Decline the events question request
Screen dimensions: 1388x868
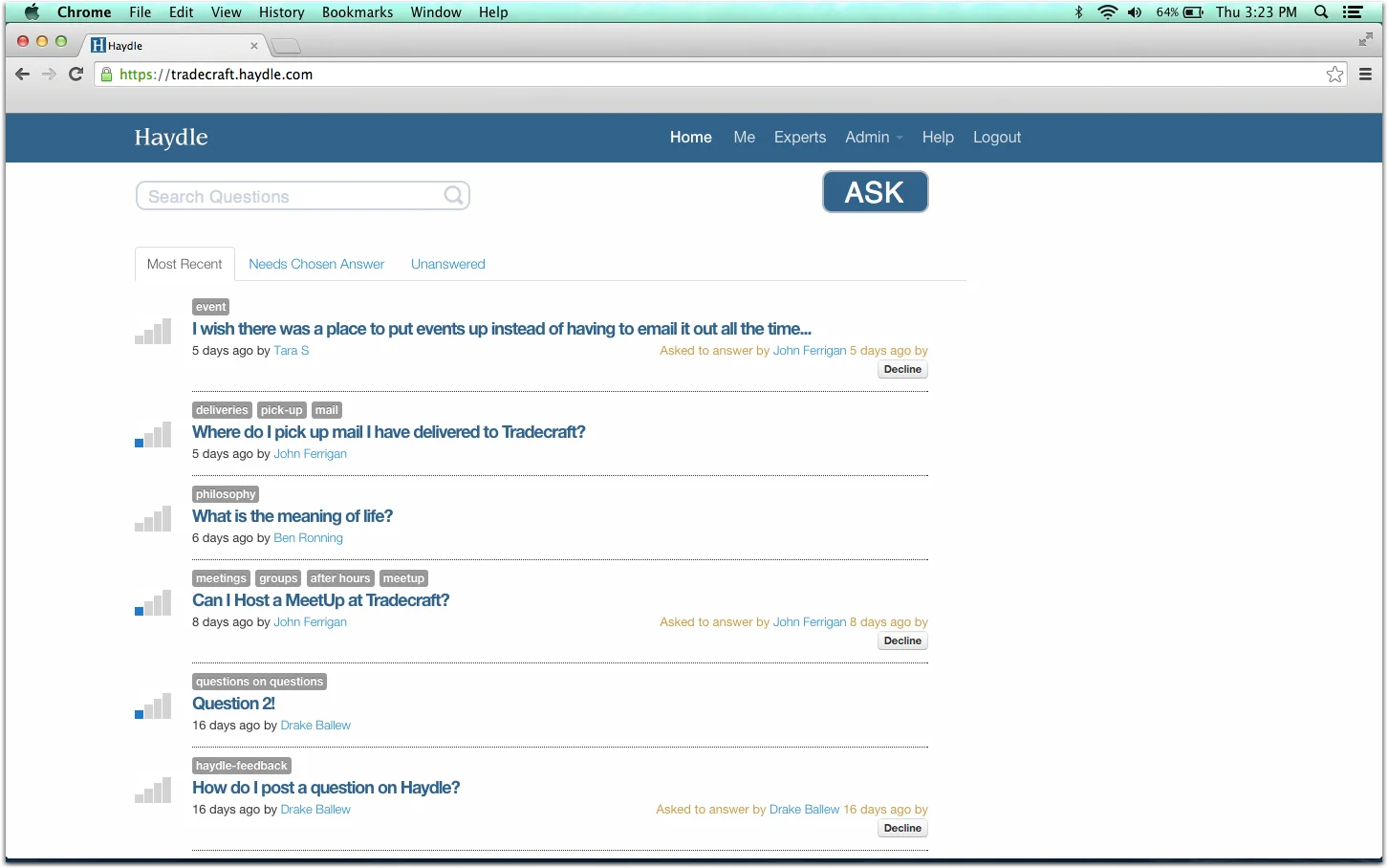[x=902, y=369]
